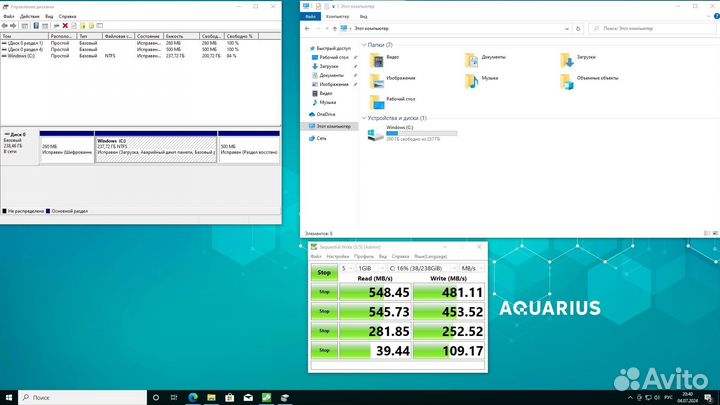
Task: Click the Task View icon on the taskbar
Action: coord(174,397)
